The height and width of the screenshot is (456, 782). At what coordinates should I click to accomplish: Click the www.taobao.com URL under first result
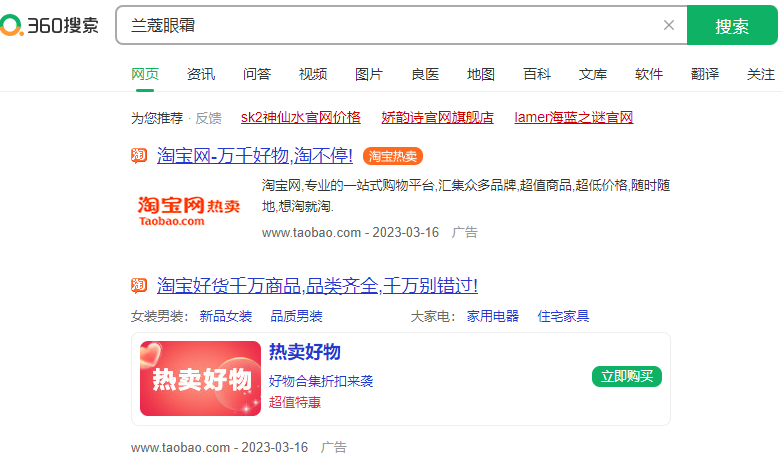point(311,232)
